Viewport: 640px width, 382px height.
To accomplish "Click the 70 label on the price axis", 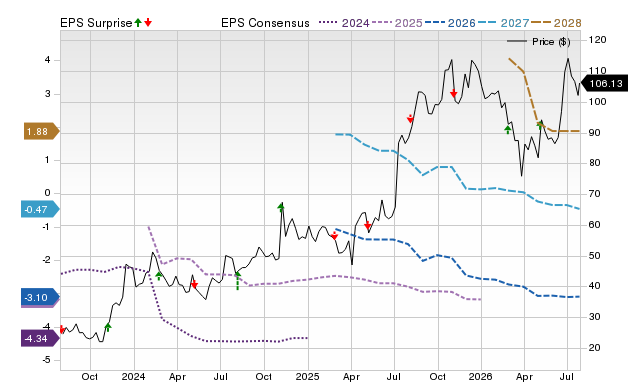I will point(594,194).
